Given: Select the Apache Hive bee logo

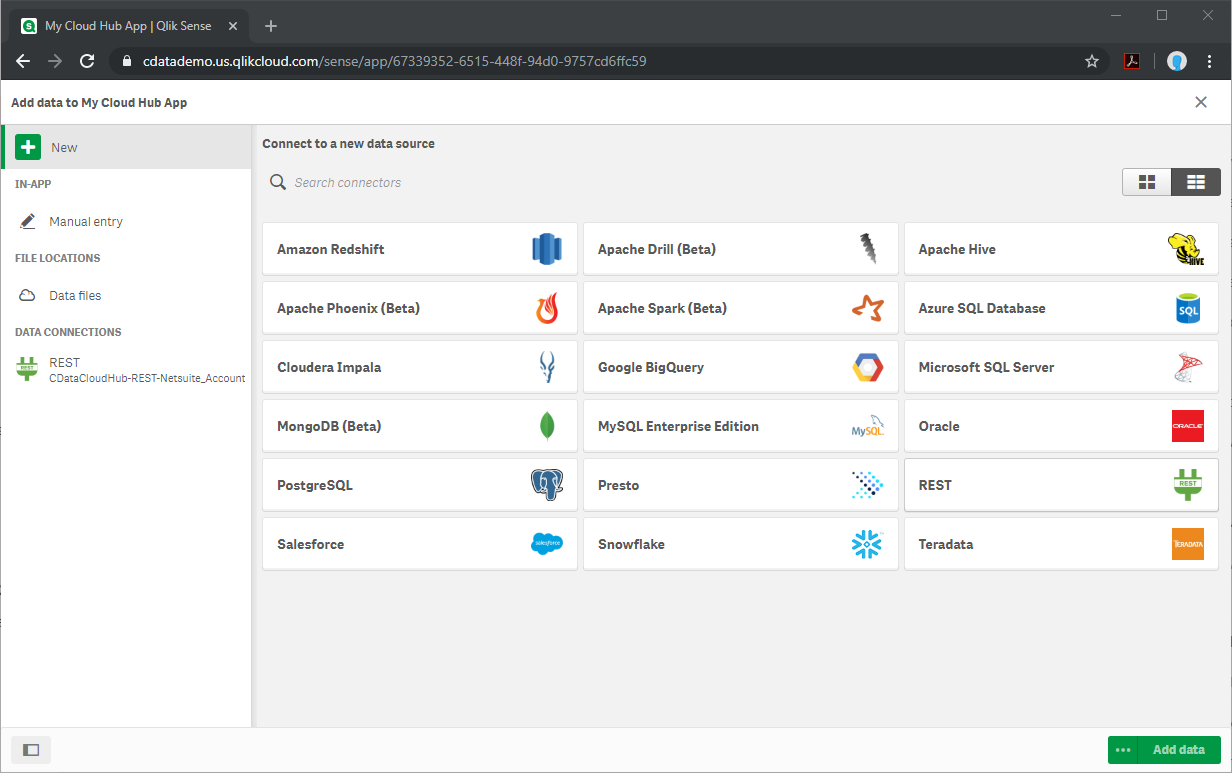Looking at the screenshot, I should coord(1187,249).
